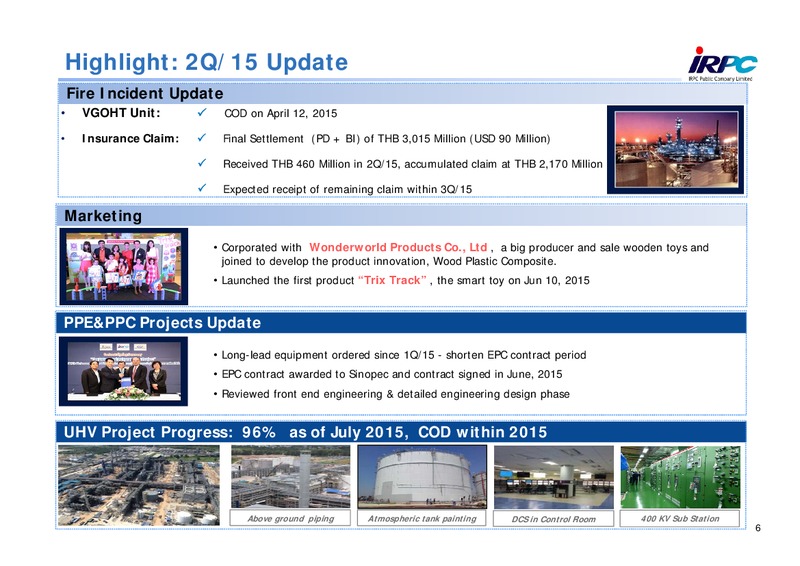
Task: Open the above ground piping photo
Action: [290, 477]
